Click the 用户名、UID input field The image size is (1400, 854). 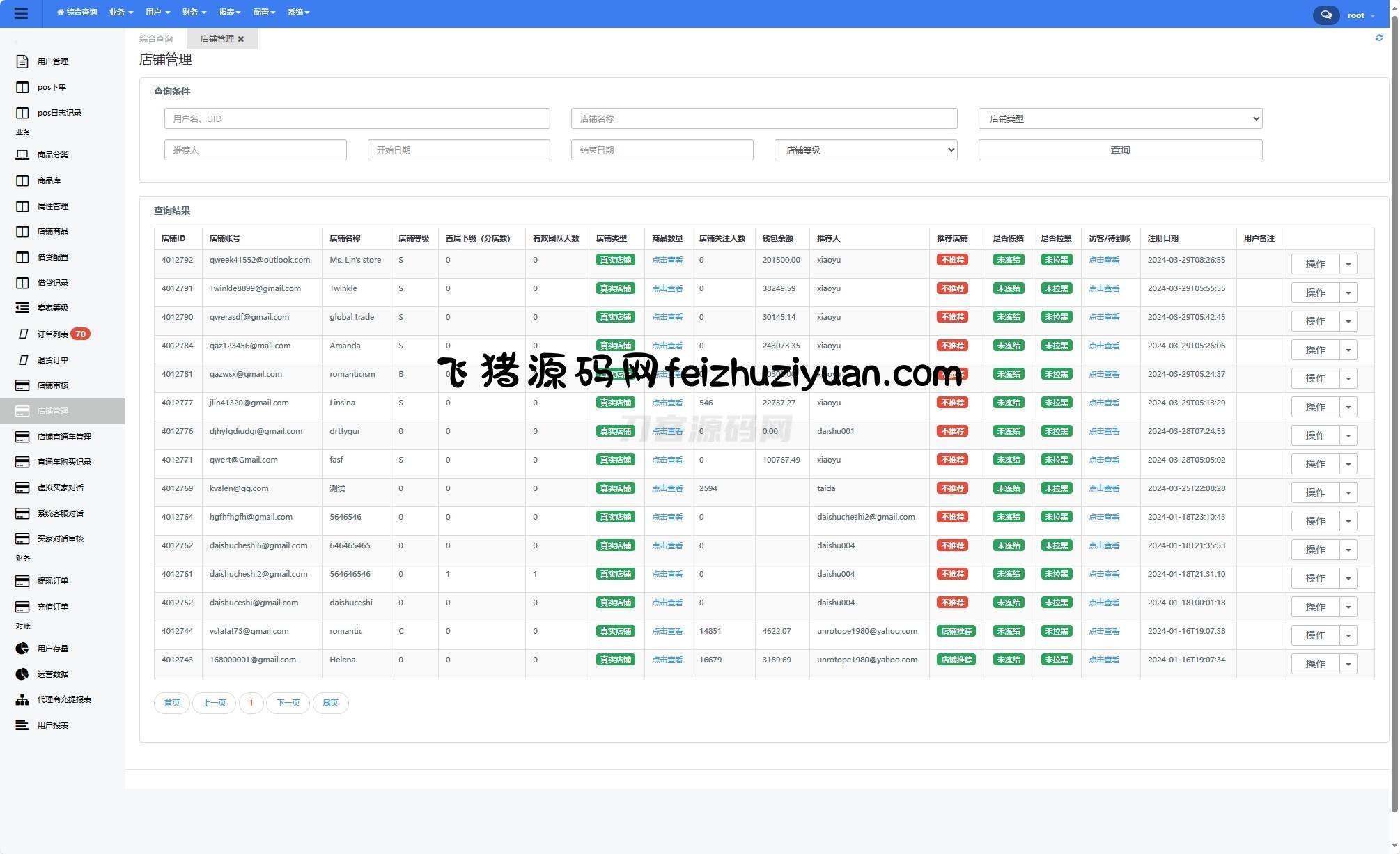[x=357, y=118]
